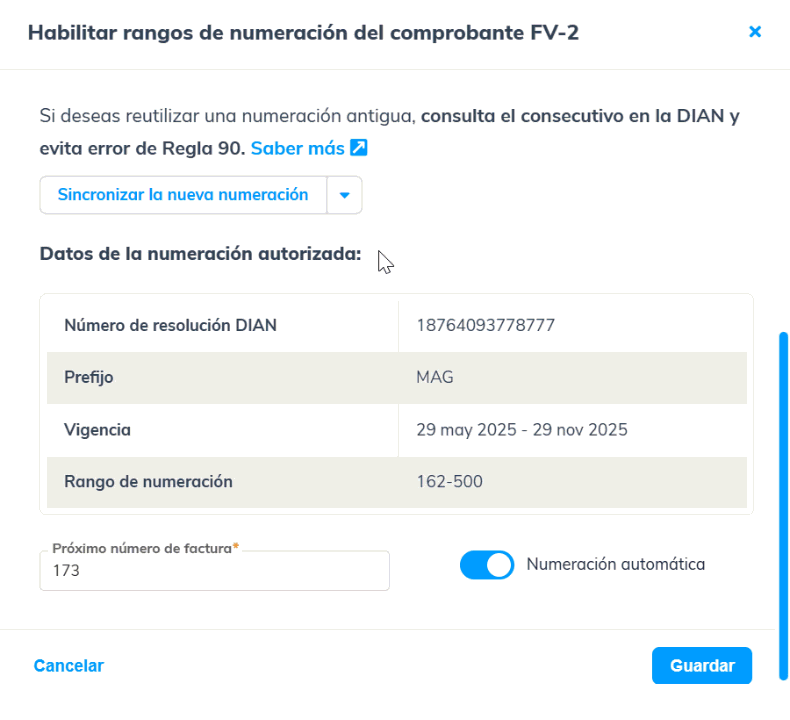790x720 pixels.
Task: Focus the Próximo número de factura field
Action: pyautogui.click(x=214, y=571)
